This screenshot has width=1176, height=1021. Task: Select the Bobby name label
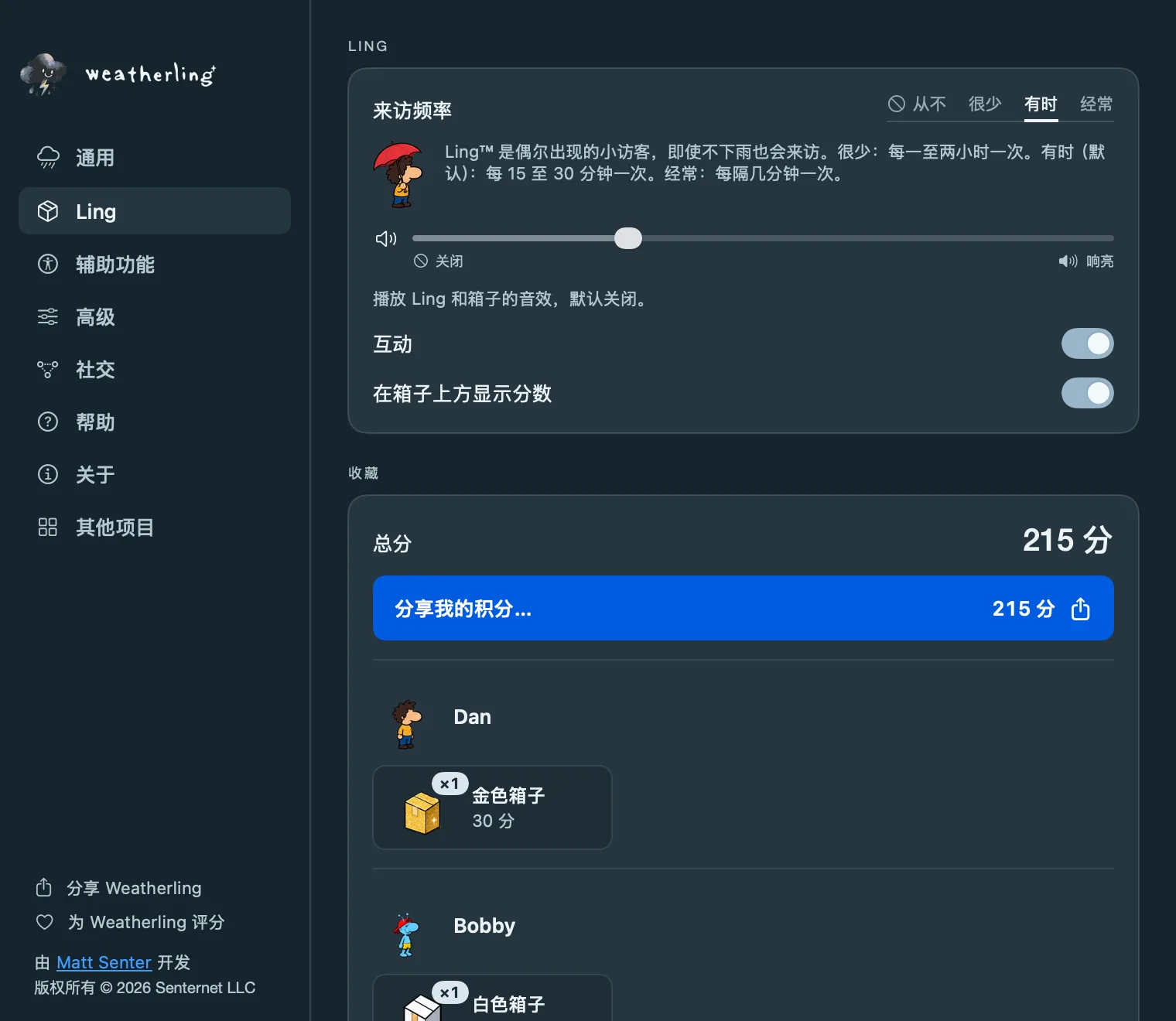coord(484,926)
